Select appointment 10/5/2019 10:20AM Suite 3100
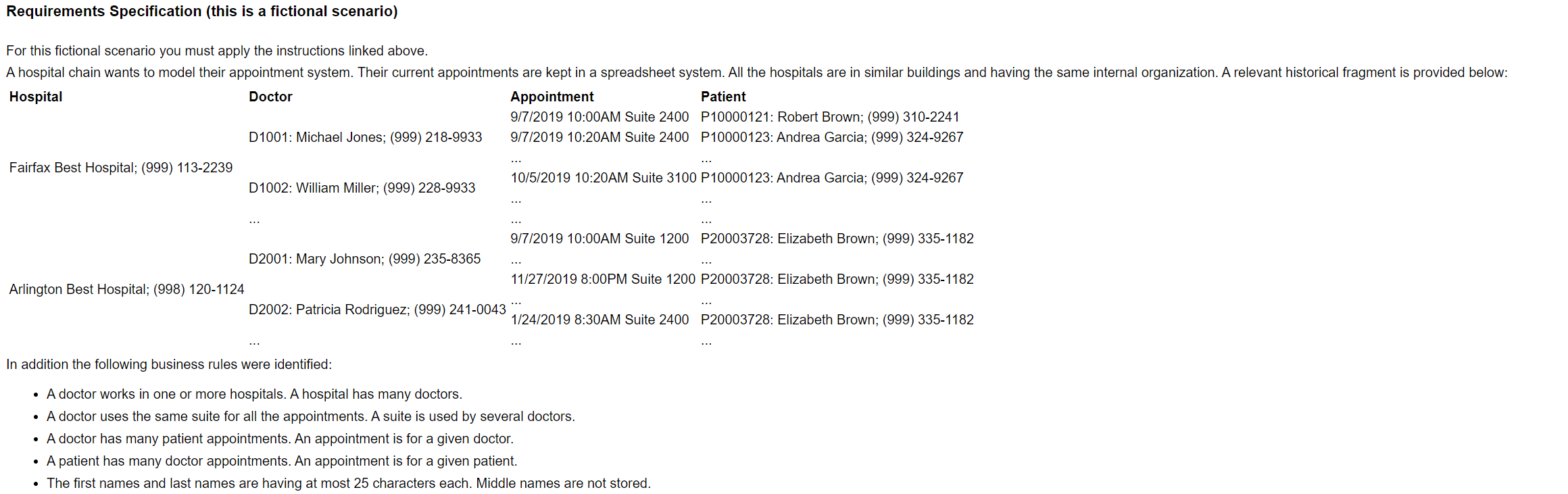This screenshot has width=1568, height=494. point(604,178)
